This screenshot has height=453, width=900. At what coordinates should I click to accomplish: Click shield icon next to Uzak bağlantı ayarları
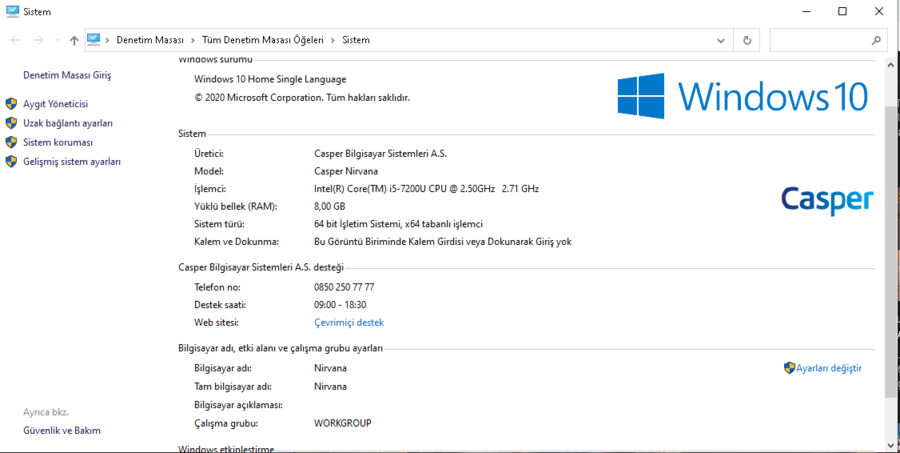click(x=11, y=123)
